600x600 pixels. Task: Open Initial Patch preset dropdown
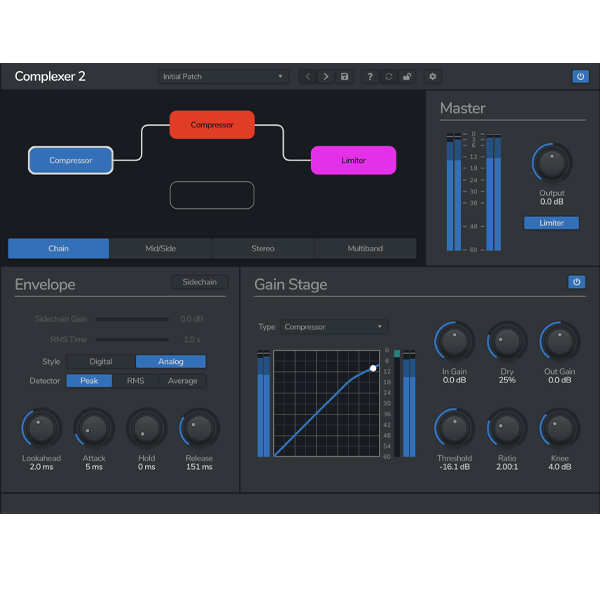click(x=223, y=77)
